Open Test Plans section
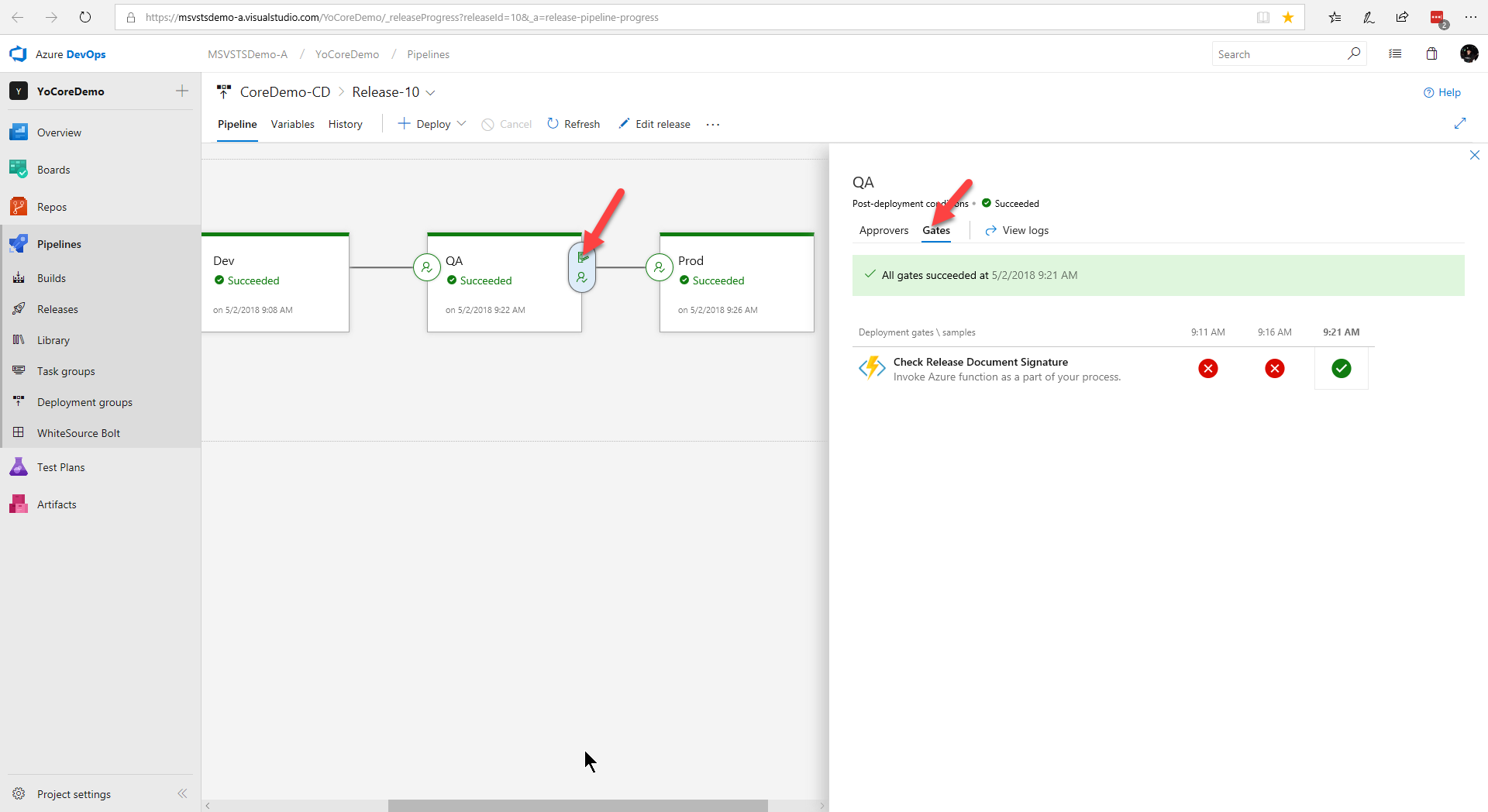The height and width of the screenshot is (812, 1488). [60, 467]
